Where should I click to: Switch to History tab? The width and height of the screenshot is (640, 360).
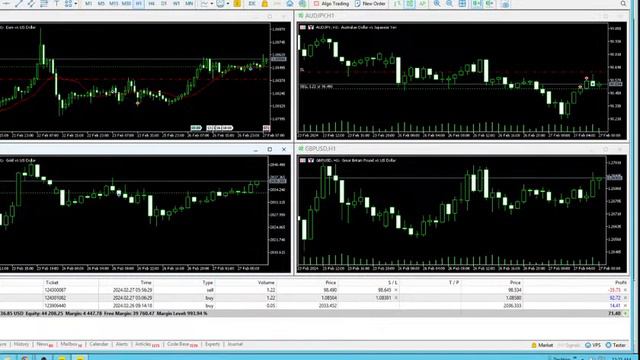tap(21, 344)
